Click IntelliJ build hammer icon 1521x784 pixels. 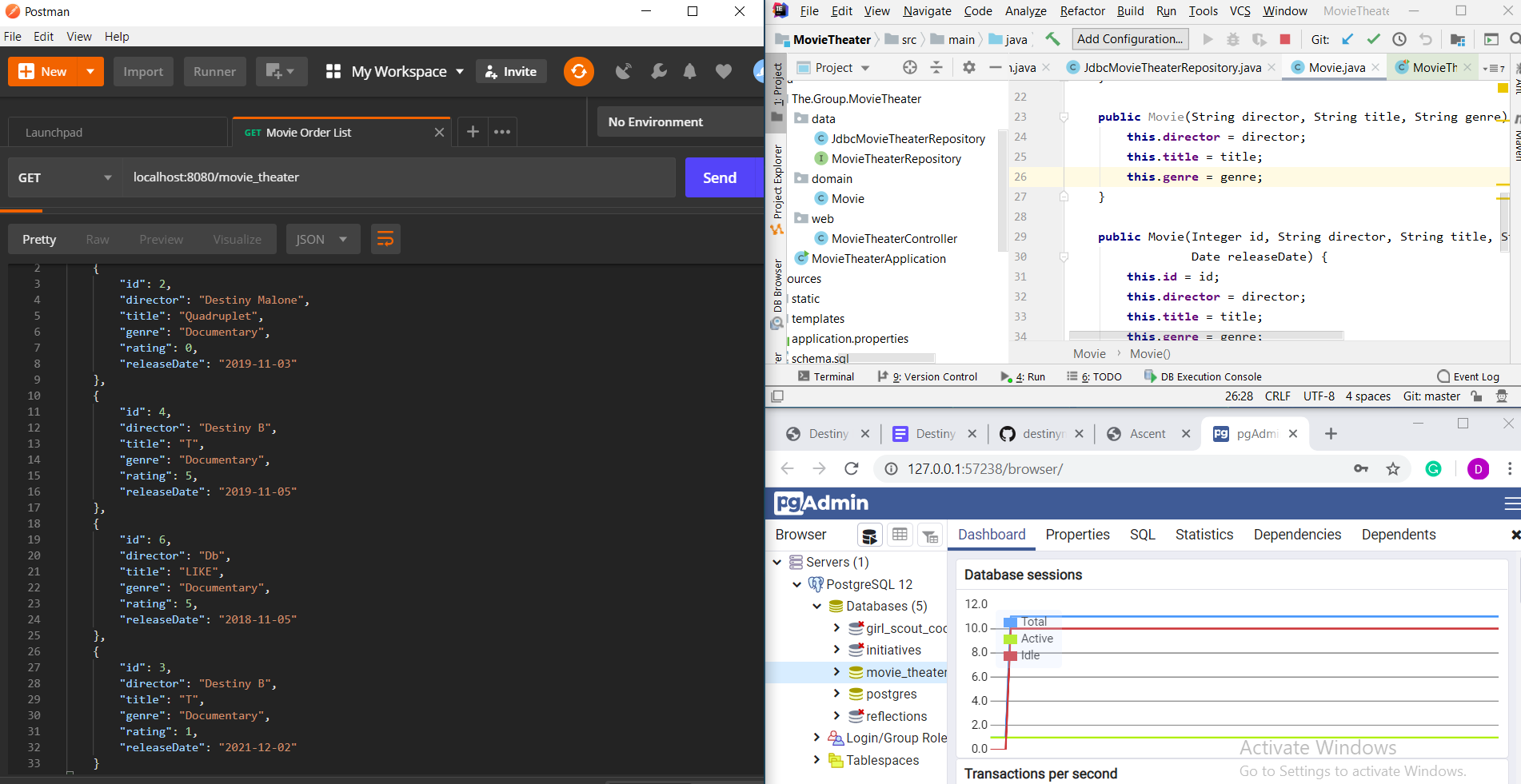click(x=1053, y=39)
